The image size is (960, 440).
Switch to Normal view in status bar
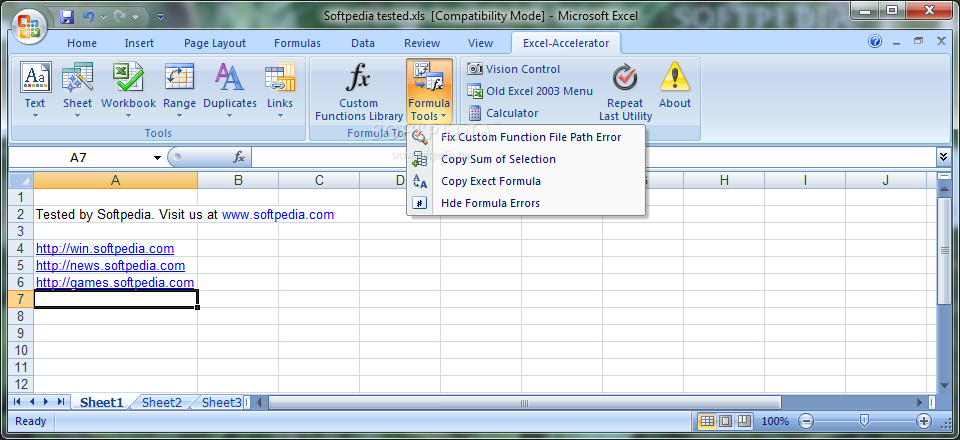707,421
